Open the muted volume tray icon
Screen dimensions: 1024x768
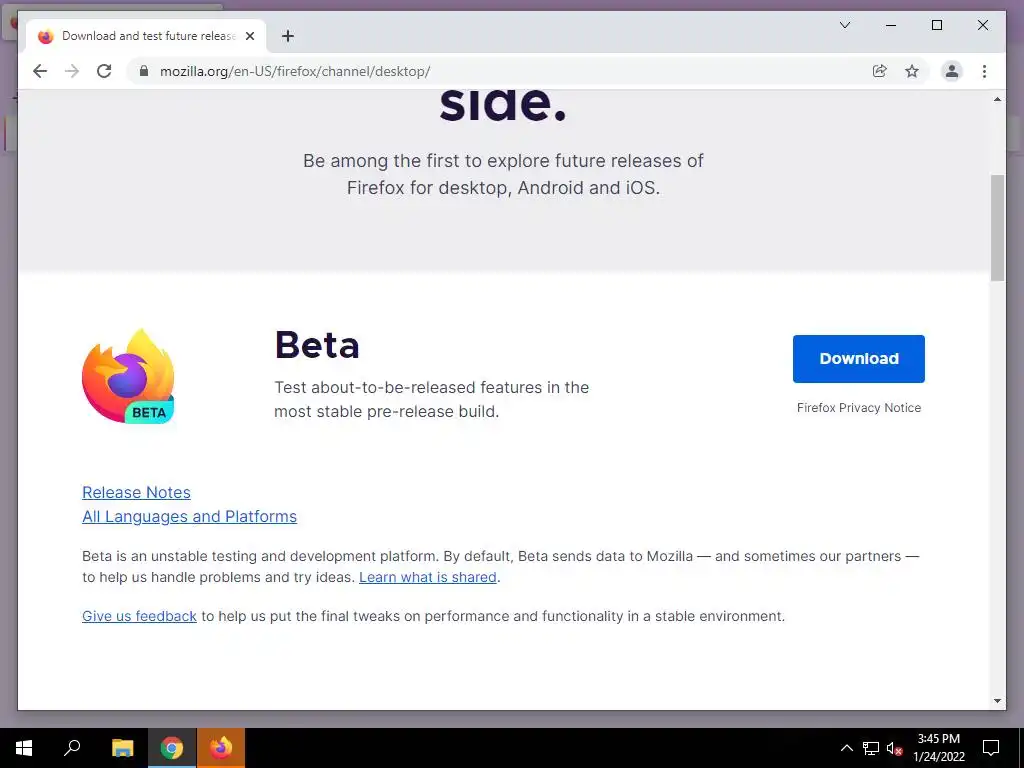click(x=895, y=748)
